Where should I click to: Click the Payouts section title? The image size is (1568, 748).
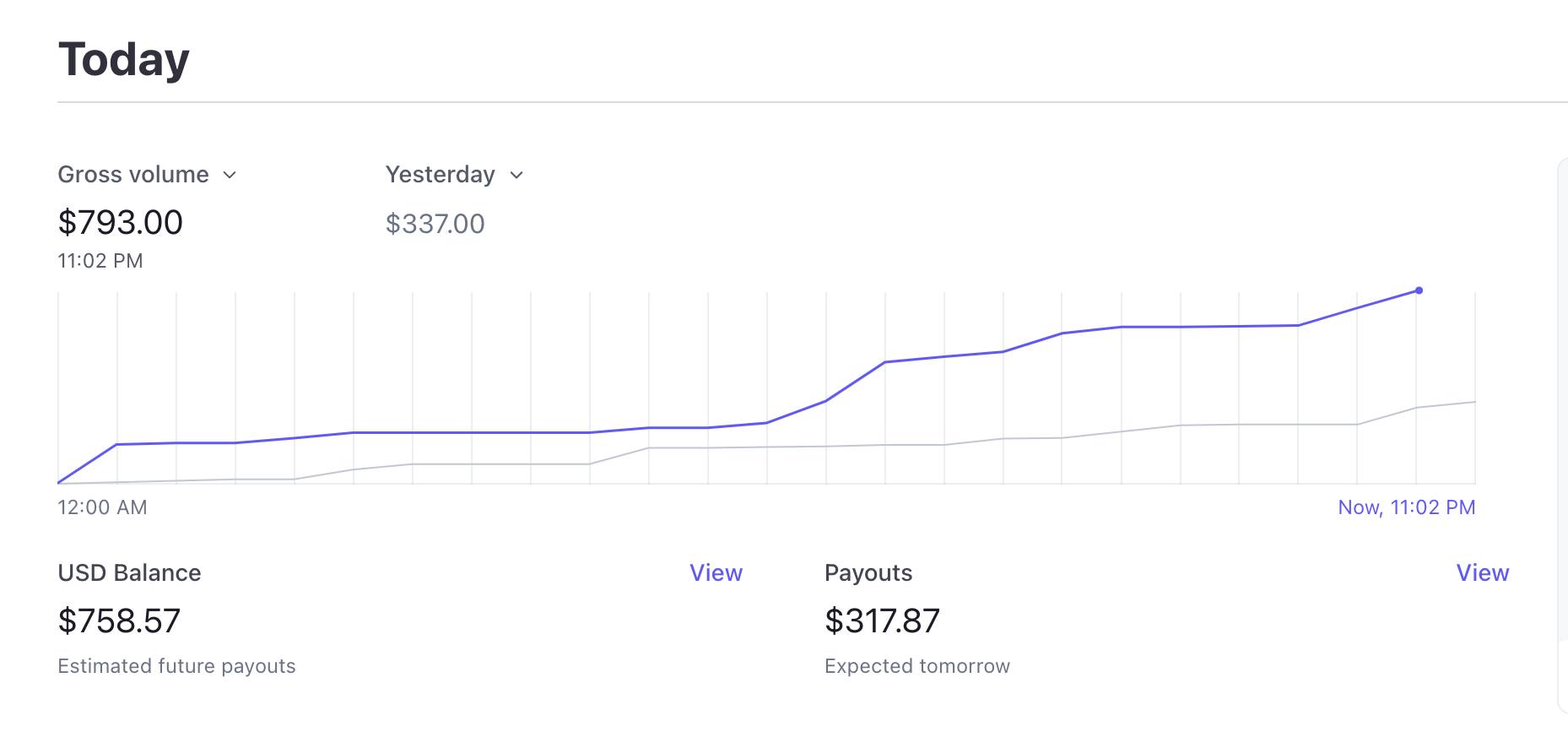(868, 572)
